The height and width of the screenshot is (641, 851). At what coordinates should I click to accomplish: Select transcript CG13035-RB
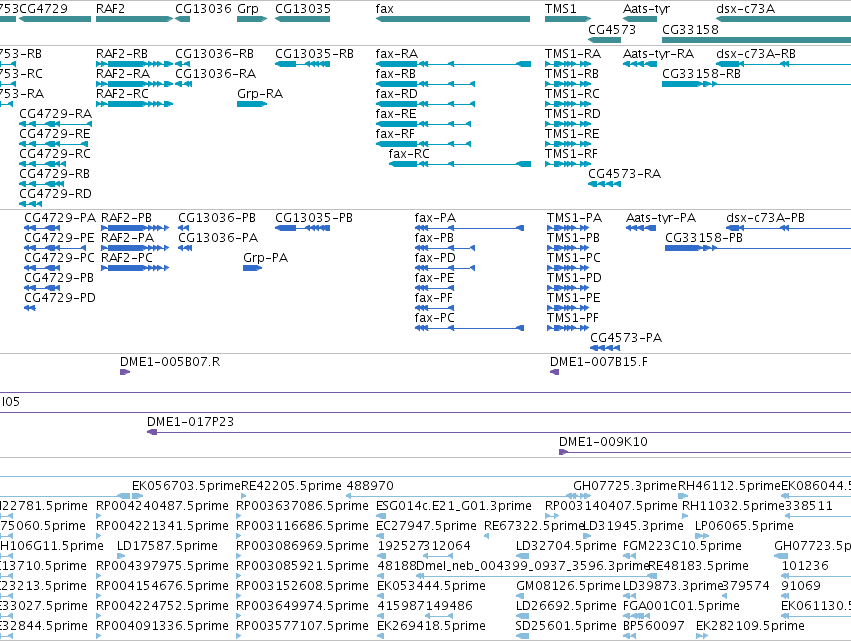click(302, 64)
